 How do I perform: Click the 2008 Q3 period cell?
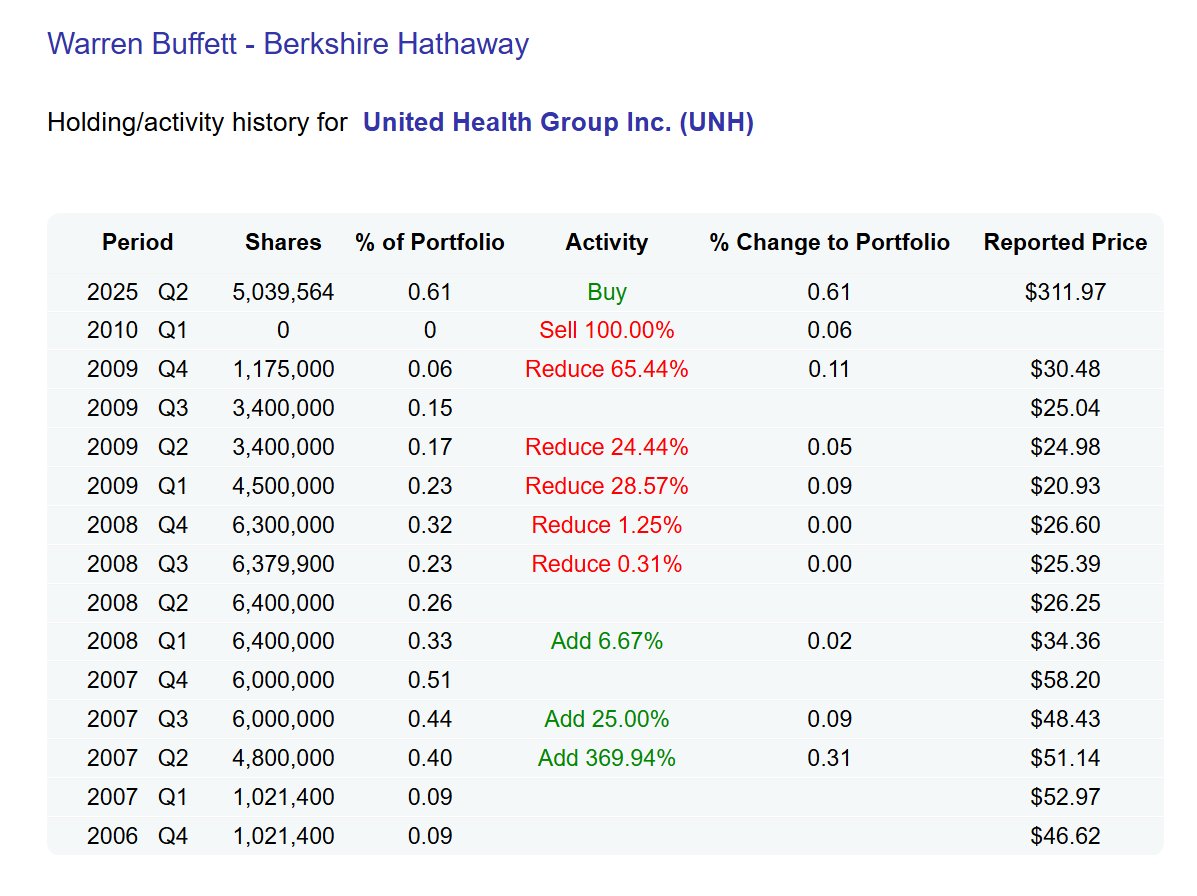(x=137, y=564)
